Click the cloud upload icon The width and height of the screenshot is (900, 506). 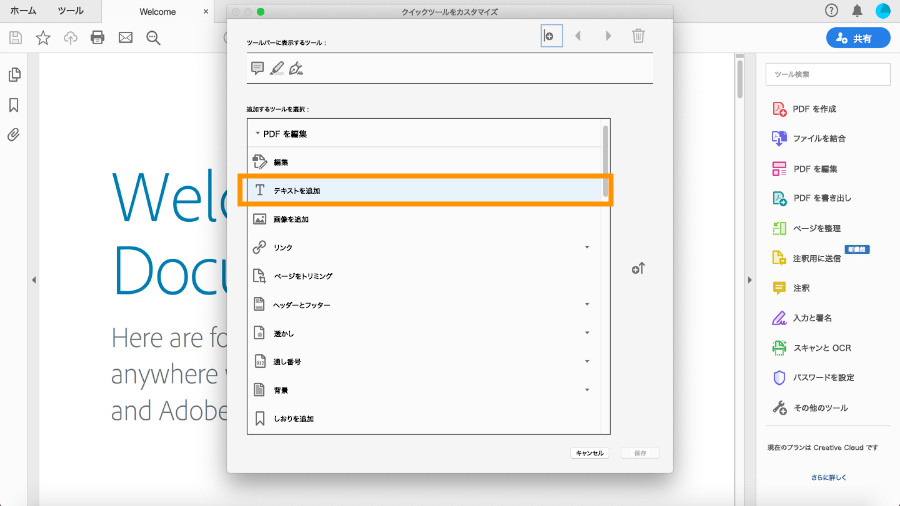(x=70, y=38)
